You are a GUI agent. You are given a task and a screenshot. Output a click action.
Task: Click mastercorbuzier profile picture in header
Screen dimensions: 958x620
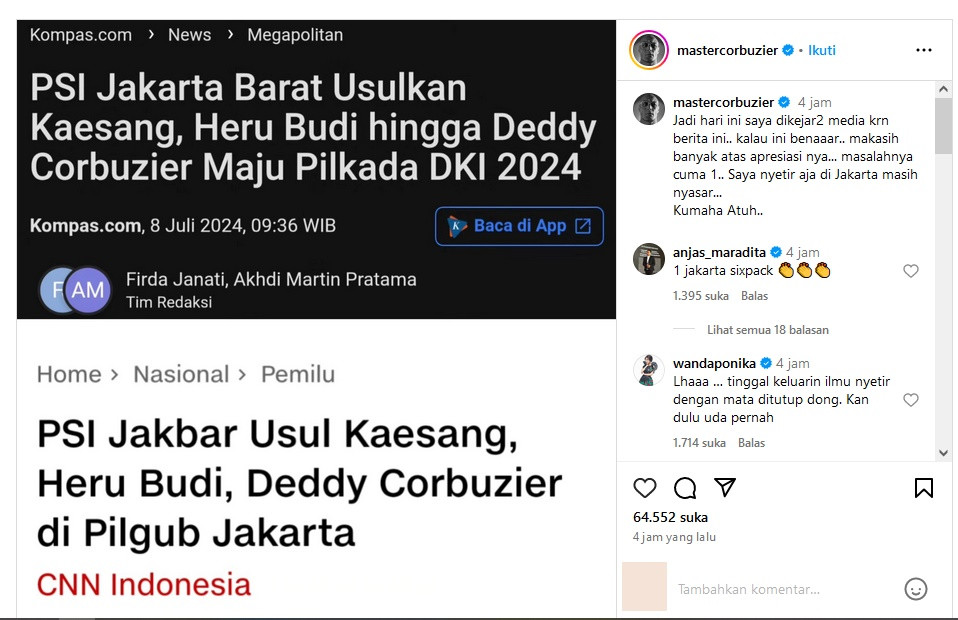point(649,50)
